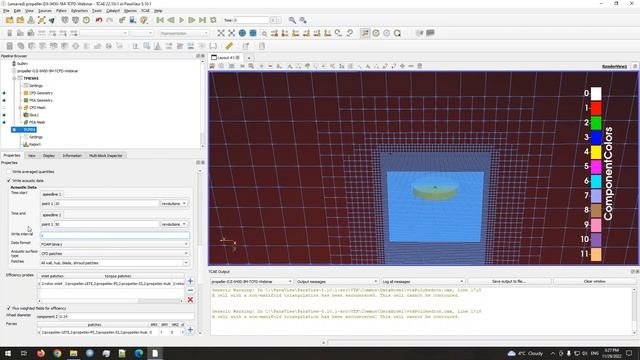The width and height of the screenshot is (640, 360).
Task: Click the blue cube view icon
Action: (x=253, y=33)
